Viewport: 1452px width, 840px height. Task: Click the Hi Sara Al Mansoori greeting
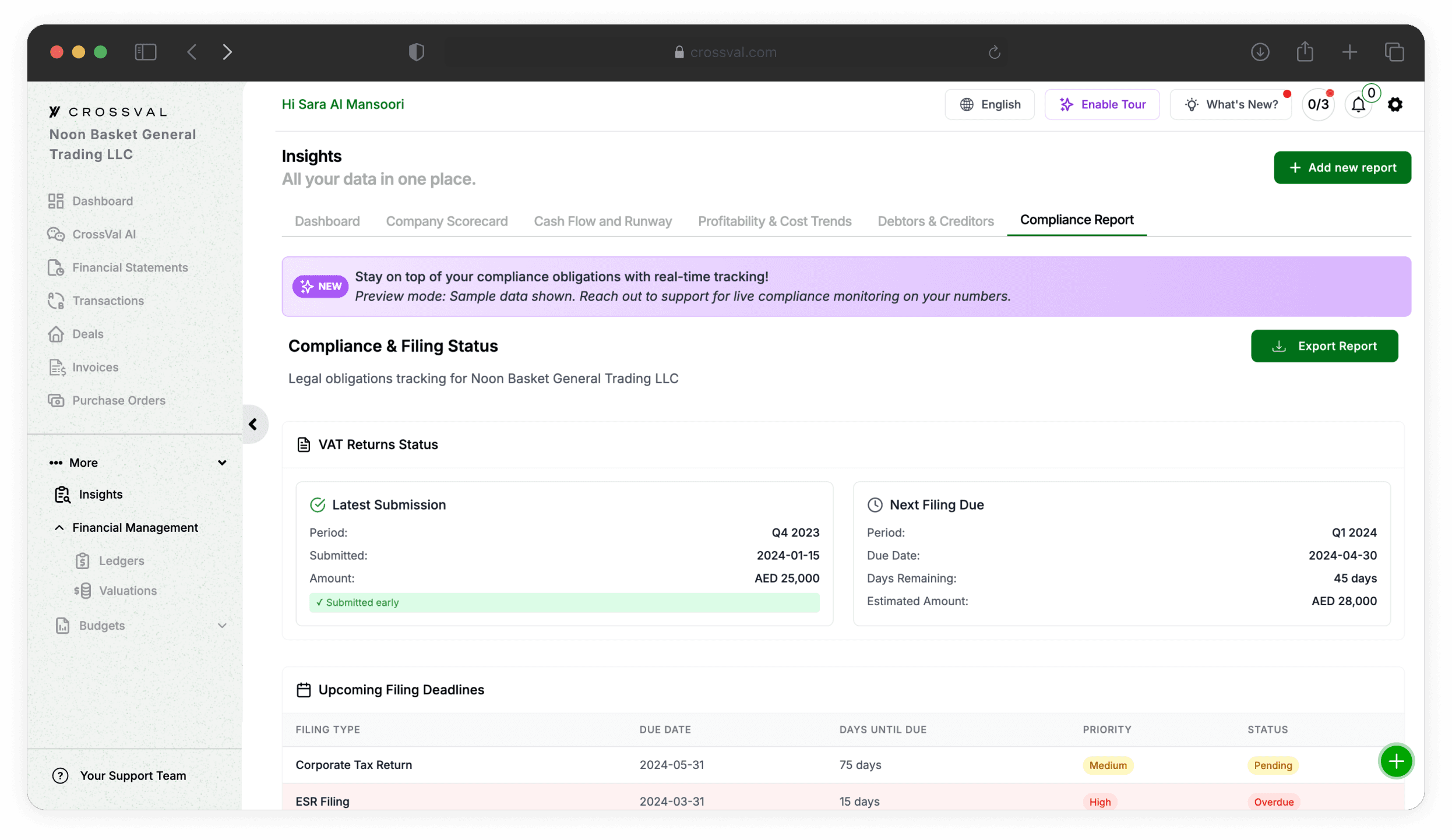pos(343,104)
